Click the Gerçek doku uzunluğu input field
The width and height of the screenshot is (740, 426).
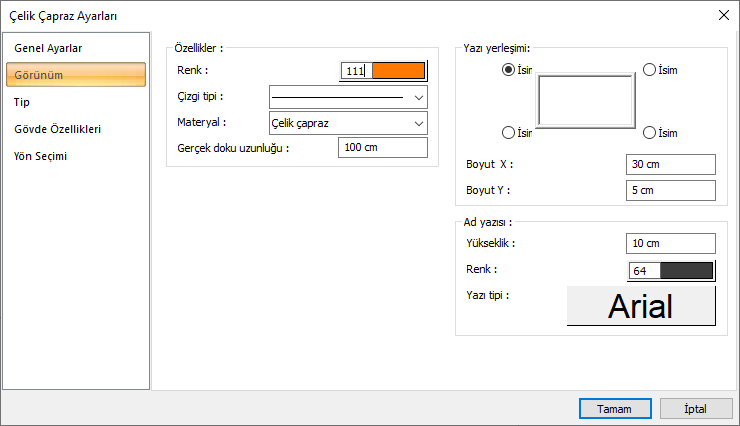(382, 148)
